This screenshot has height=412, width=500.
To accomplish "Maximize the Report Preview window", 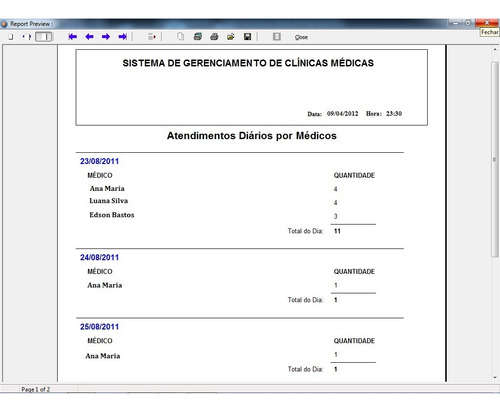I will pyautogui.click(x=468, y=23).
